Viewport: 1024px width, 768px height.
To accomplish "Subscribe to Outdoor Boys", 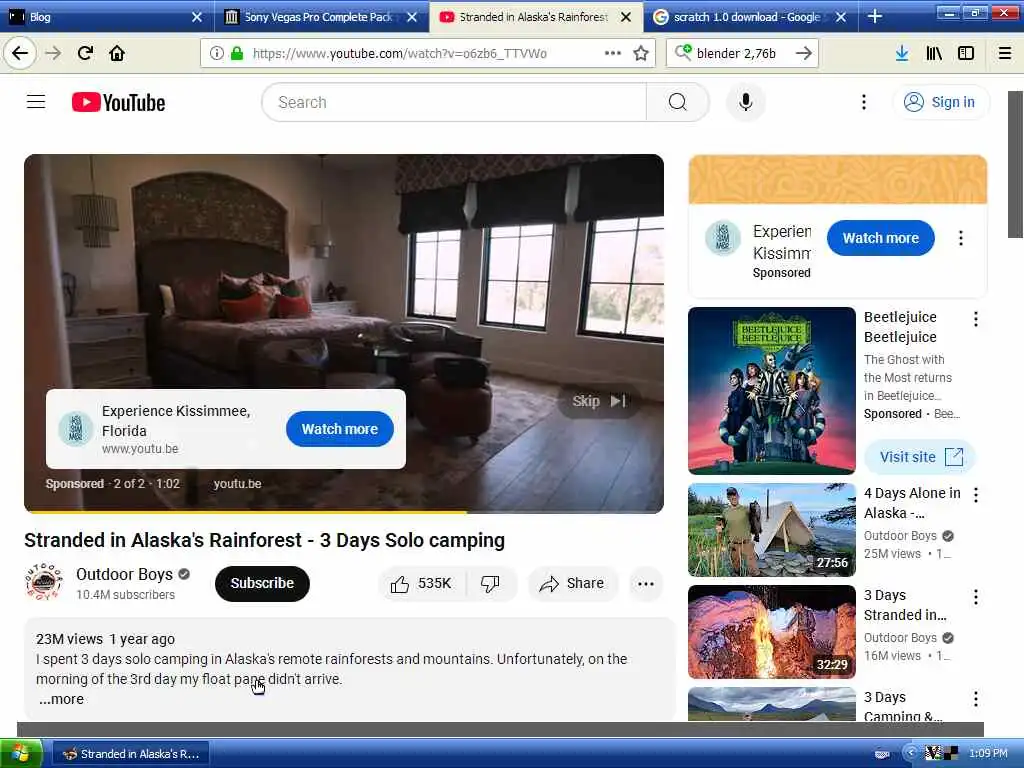I will tap(262, 583).
